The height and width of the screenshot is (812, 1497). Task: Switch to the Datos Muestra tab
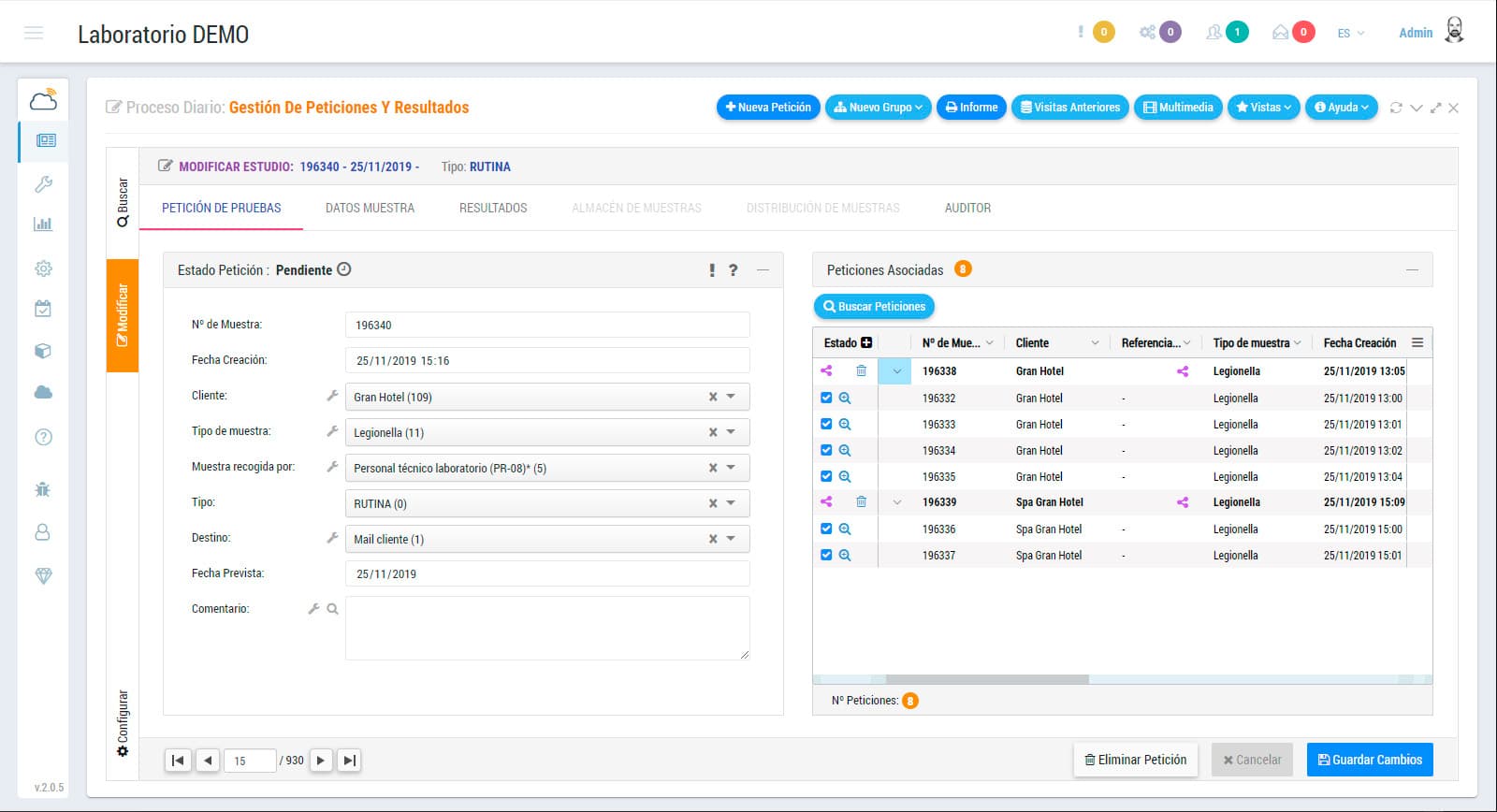370,208
